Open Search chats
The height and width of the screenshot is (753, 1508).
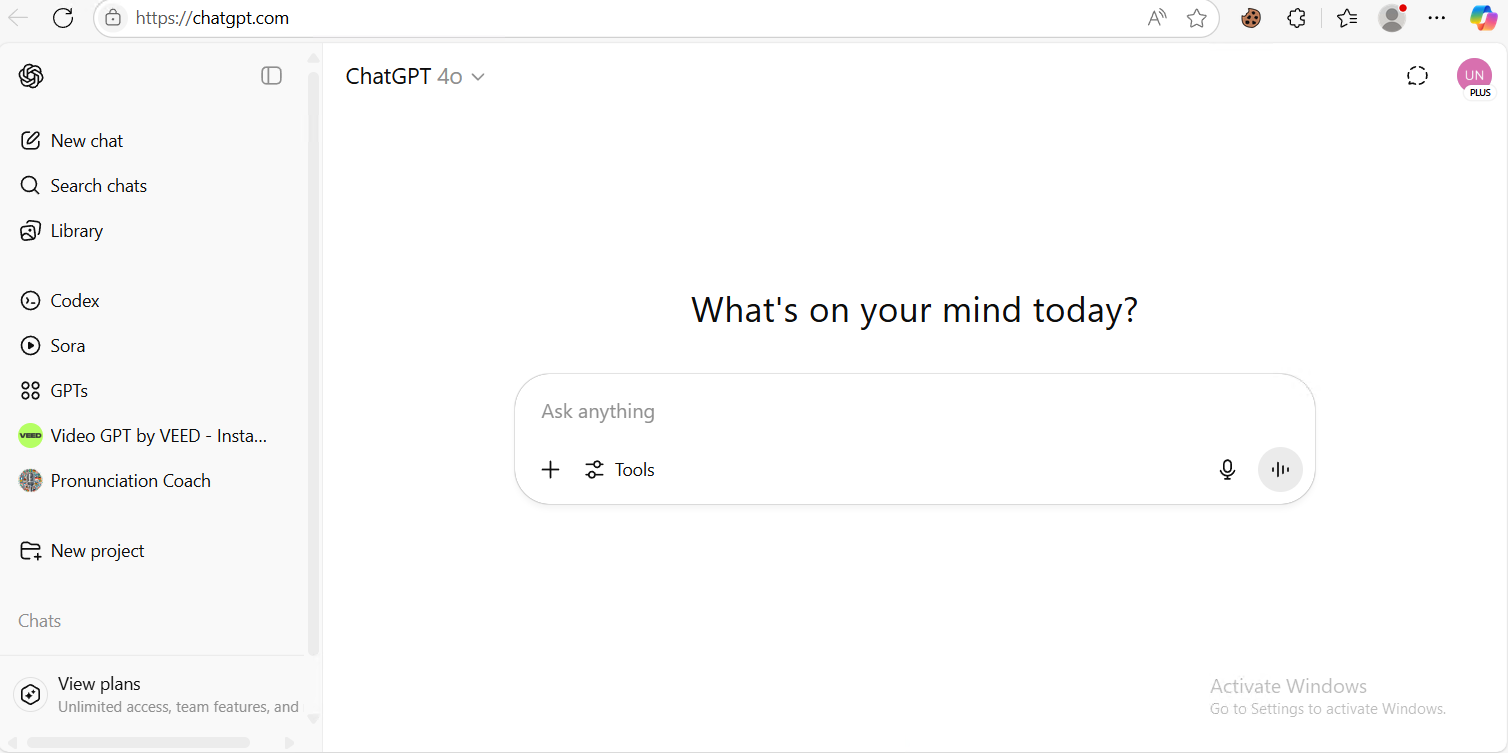tap(98, 186)
